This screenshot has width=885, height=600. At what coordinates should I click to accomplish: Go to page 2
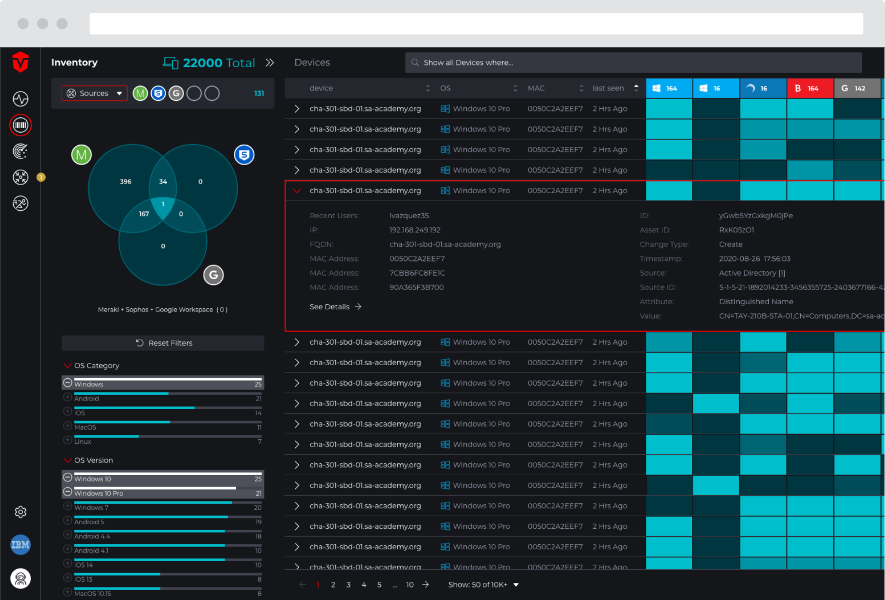coord(333,585)
